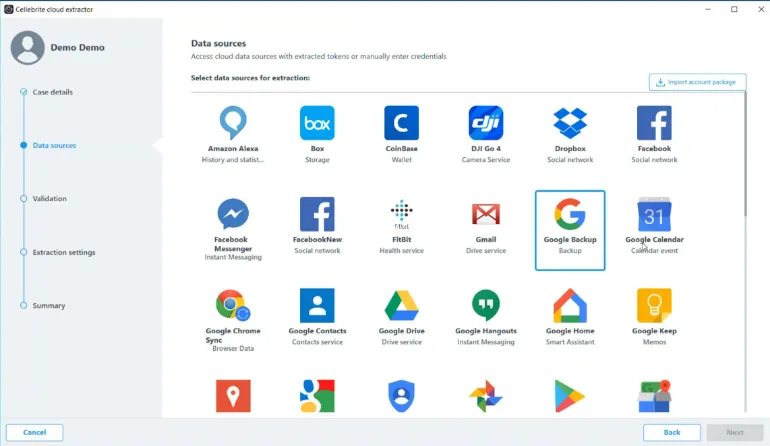
Task: Go back with the Back button
Action: click(672, 432)
